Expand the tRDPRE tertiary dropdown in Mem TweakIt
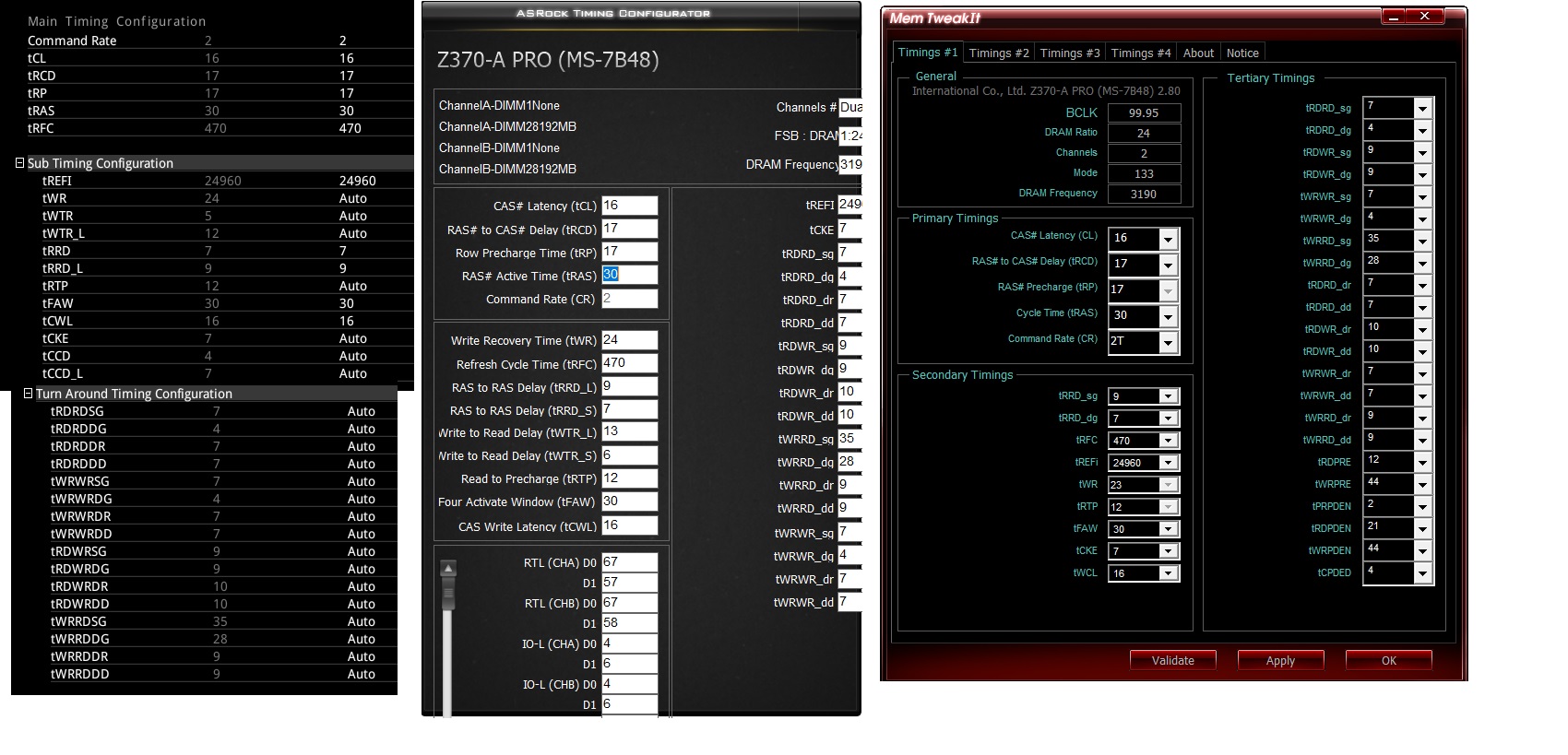The image size is (1568, 755). coord(1422,462)
